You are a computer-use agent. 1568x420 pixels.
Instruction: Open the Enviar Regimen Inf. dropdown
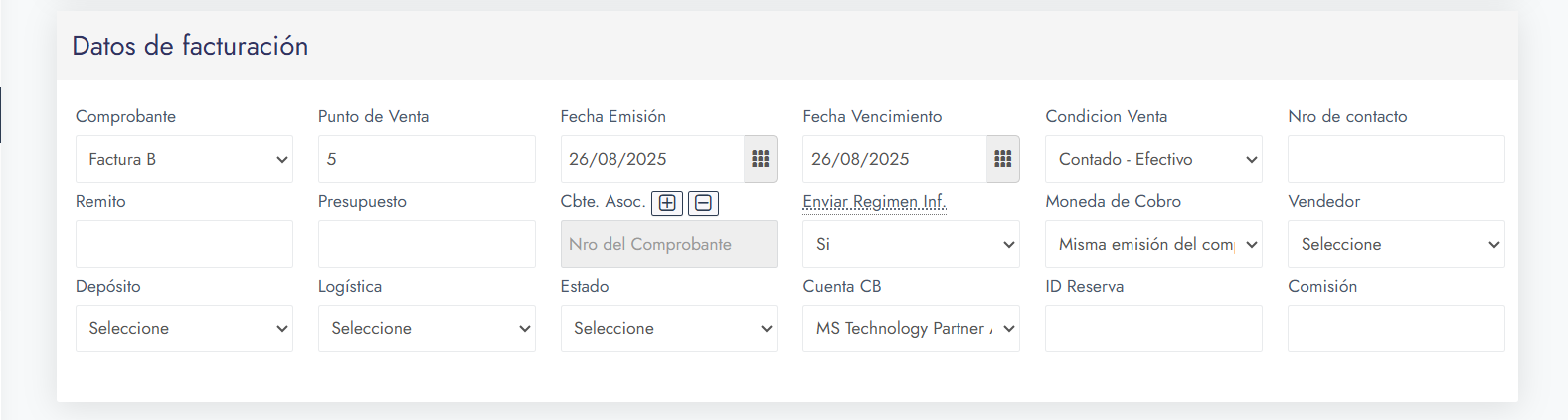point(911,244)
